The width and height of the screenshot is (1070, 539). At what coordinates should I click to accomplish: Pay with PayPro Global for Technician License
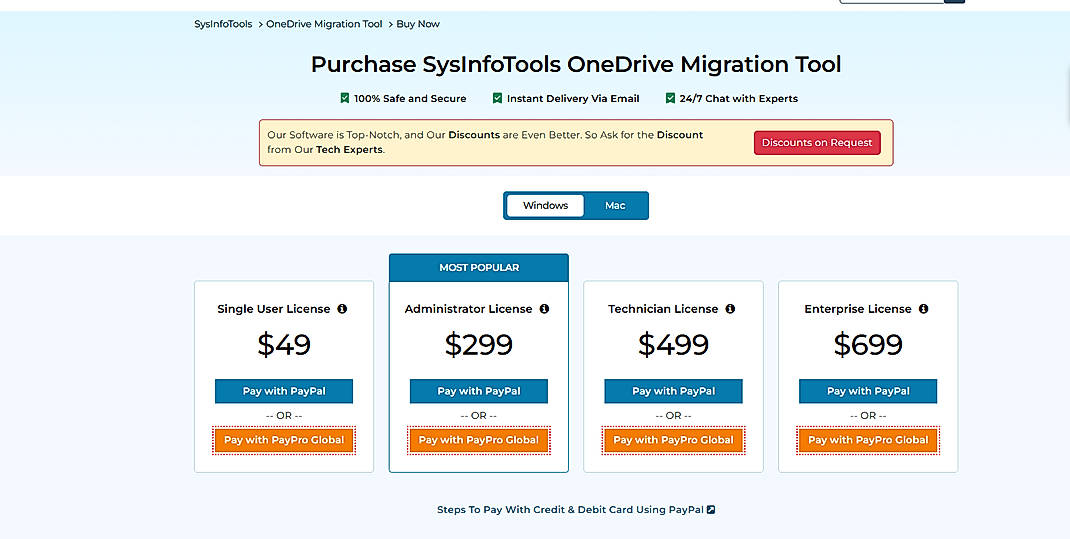pos(673,440)
